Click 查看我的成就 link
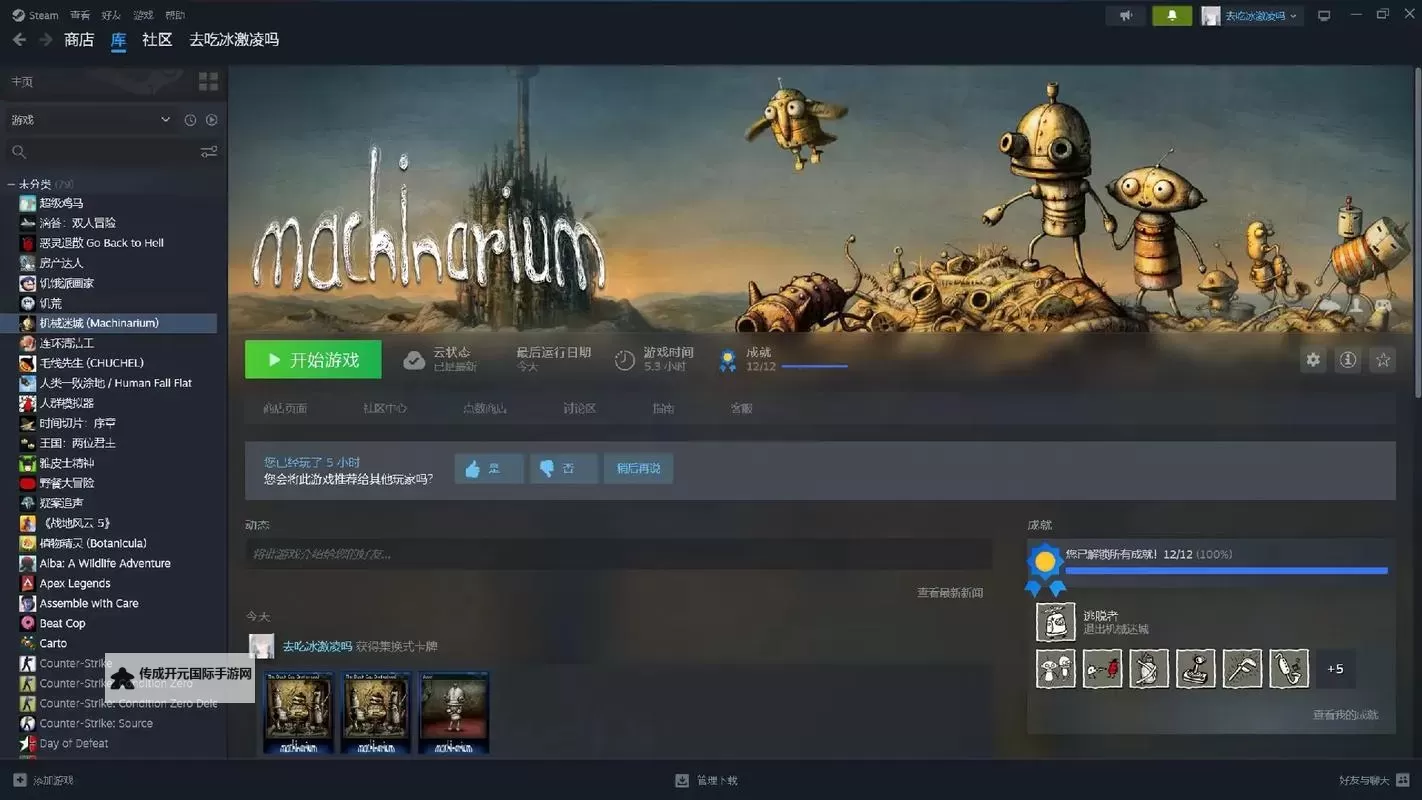 (1345, 715)
